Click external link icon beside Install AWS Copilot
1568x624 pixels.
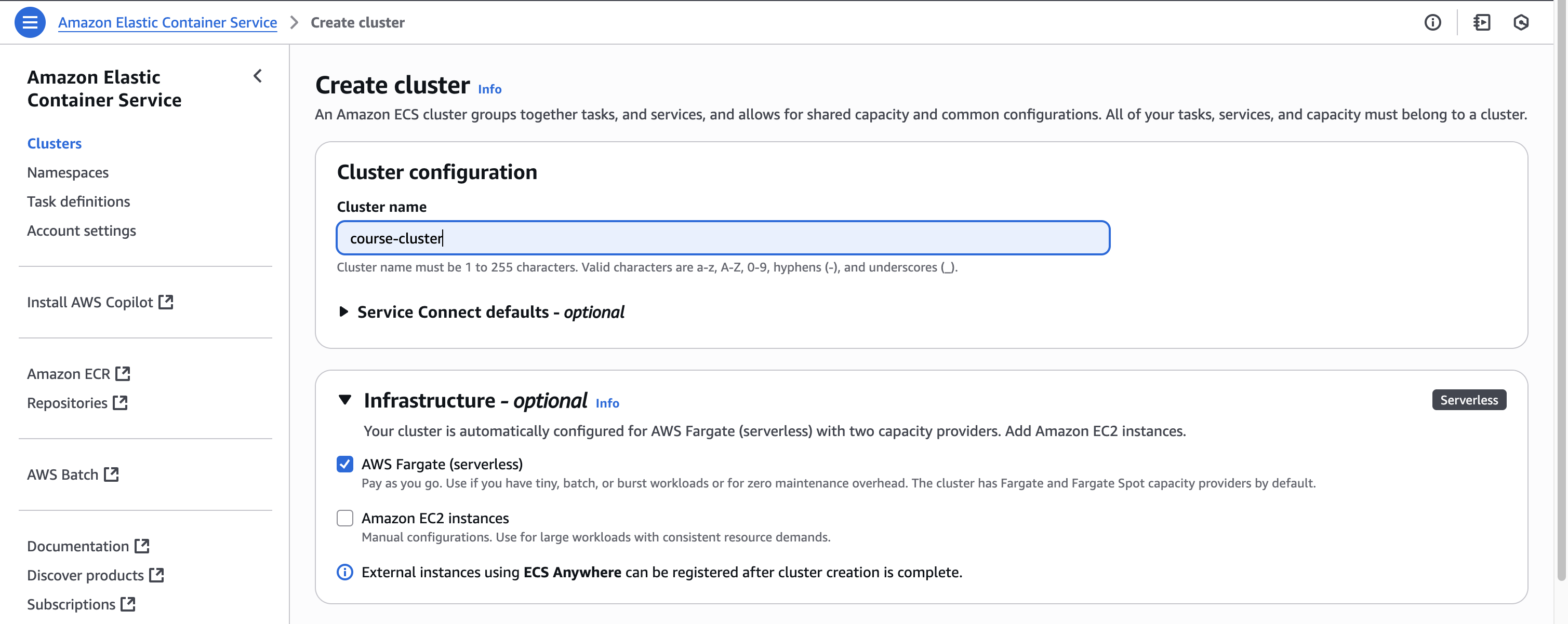tap(166, 302)
